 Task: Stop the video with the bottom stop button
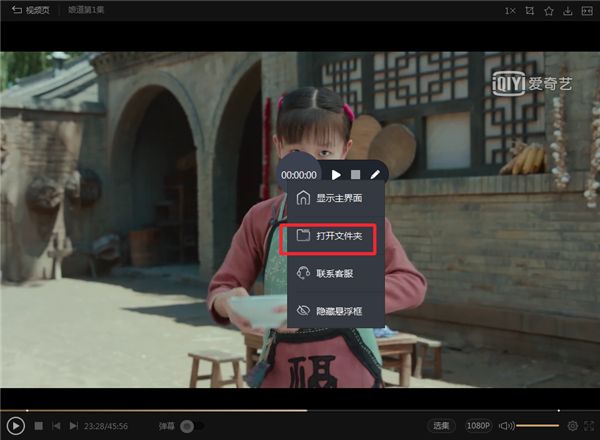tap(39, 425)
